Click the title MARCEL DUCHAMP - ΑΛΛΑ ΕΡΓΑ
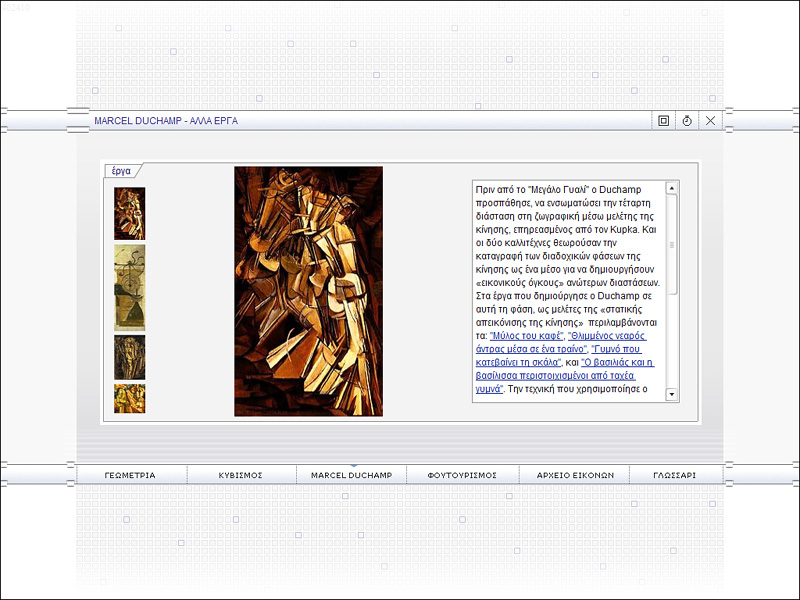Image resolution: width=800 pixels, height=600 pixels. (166, 121)
